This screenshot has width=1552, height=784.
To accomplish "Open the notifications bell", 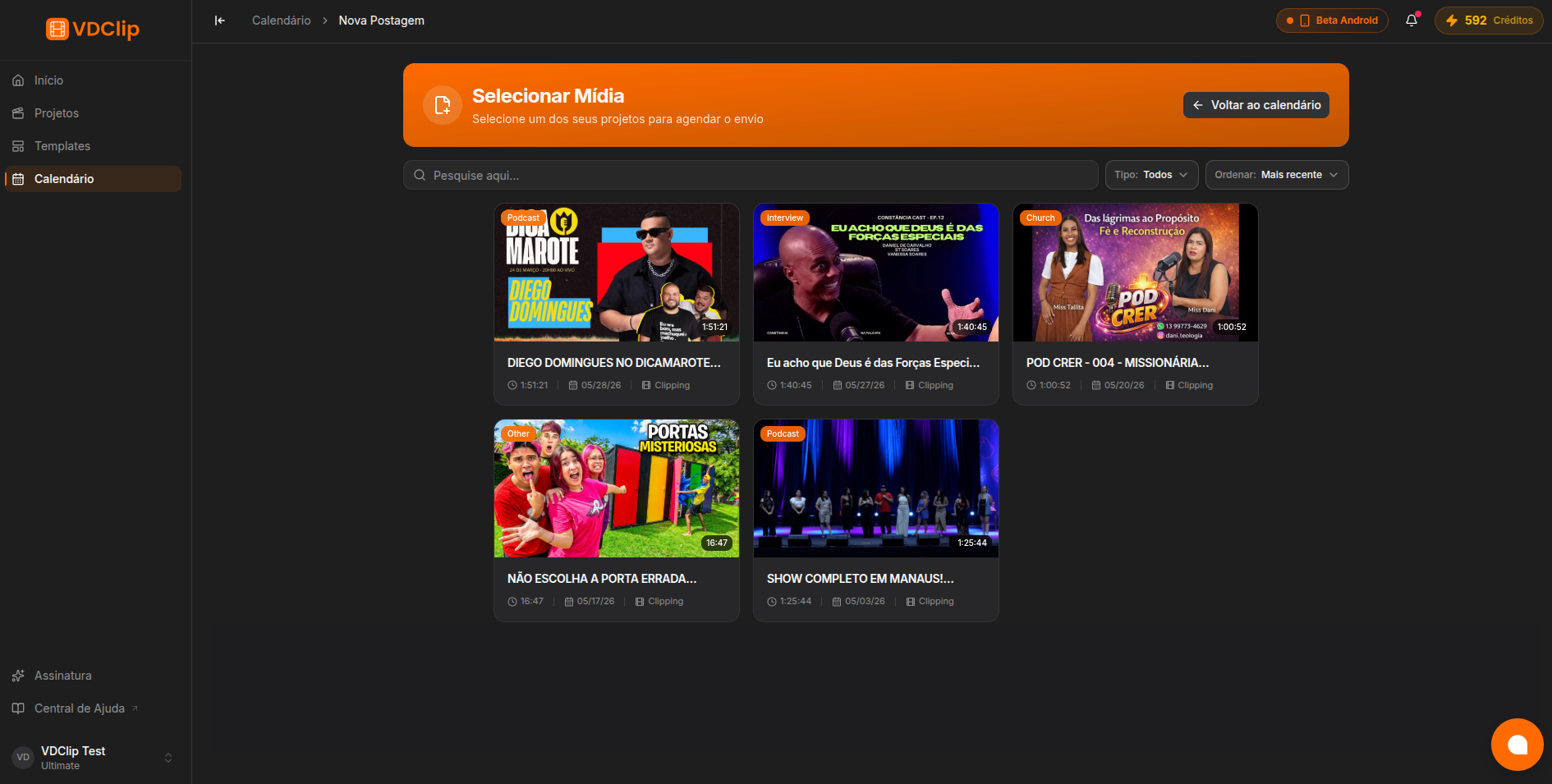I will point(1412,21).
